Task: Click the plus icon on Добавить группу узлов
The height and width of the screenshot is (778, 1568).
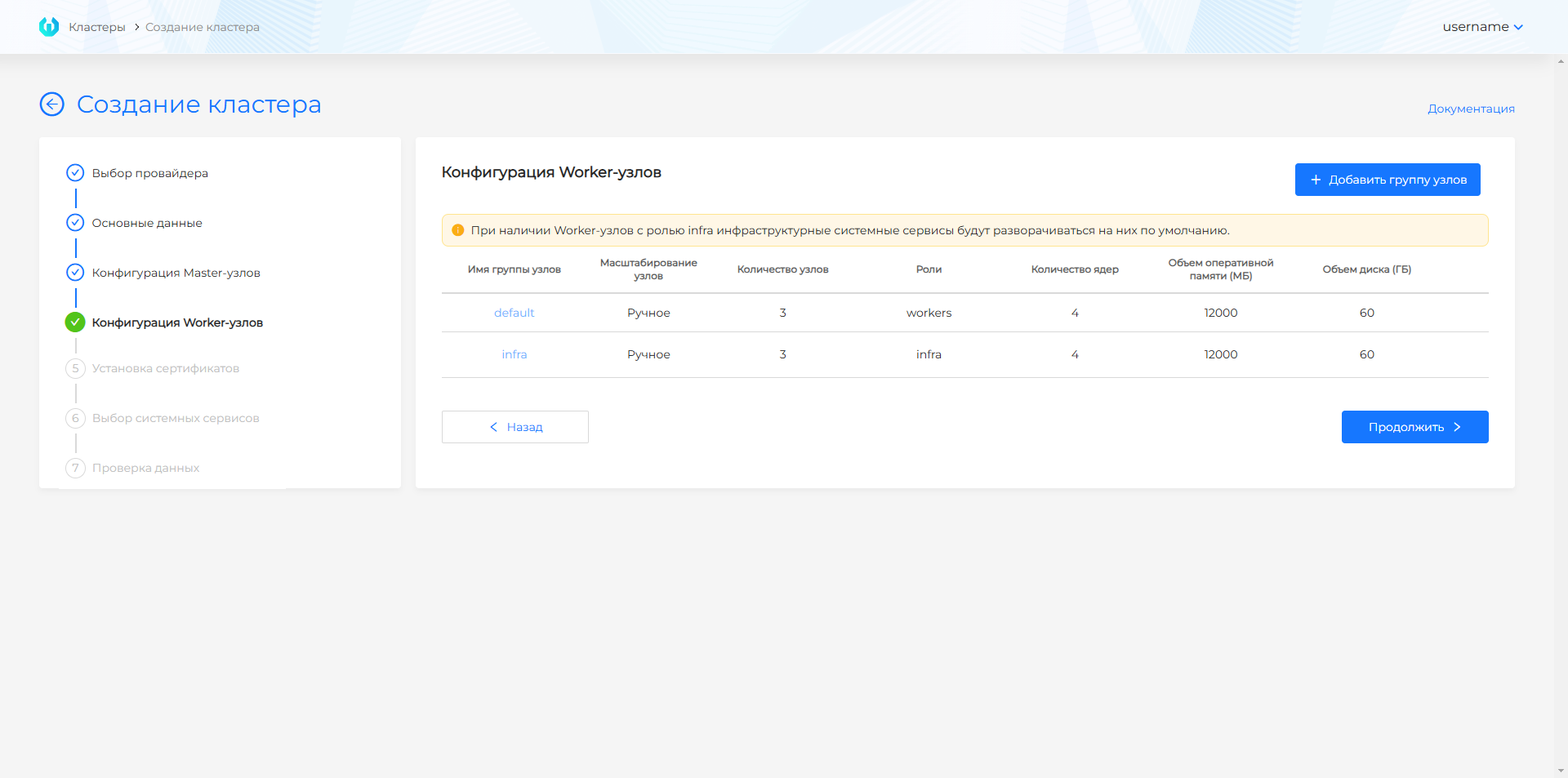Action: coord(1316,179)
